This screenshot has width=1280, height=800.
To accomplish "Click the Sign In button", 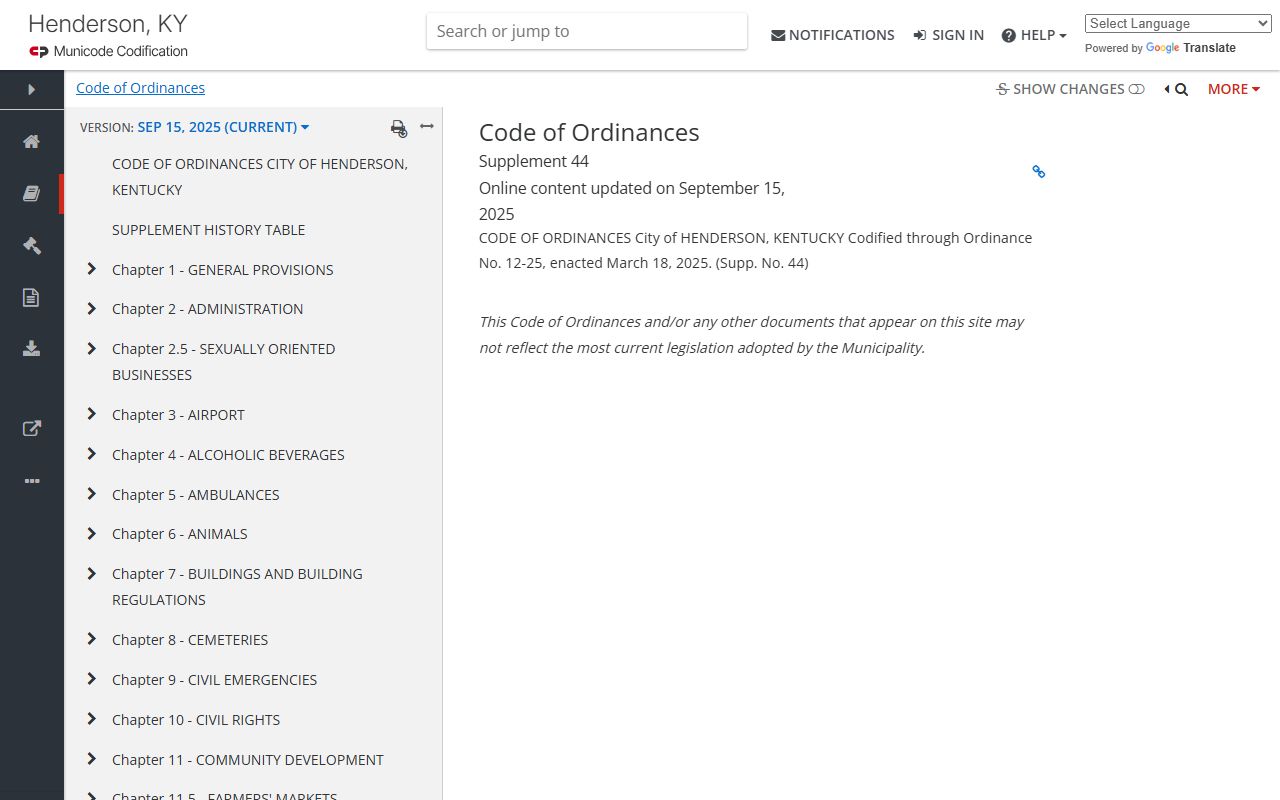I will [948, 35].
